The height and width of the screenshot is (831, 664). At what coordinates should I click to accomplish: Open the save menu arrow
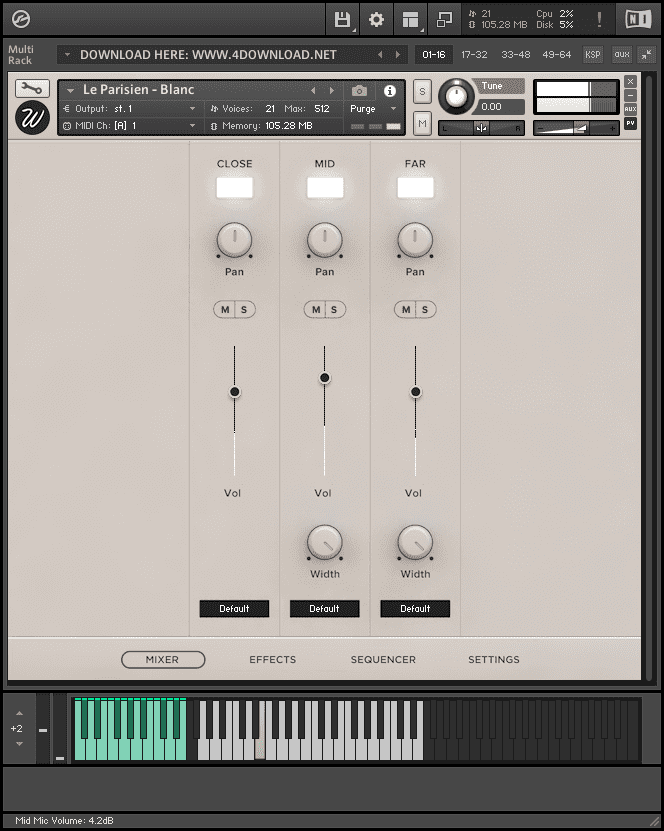[354, 31]
